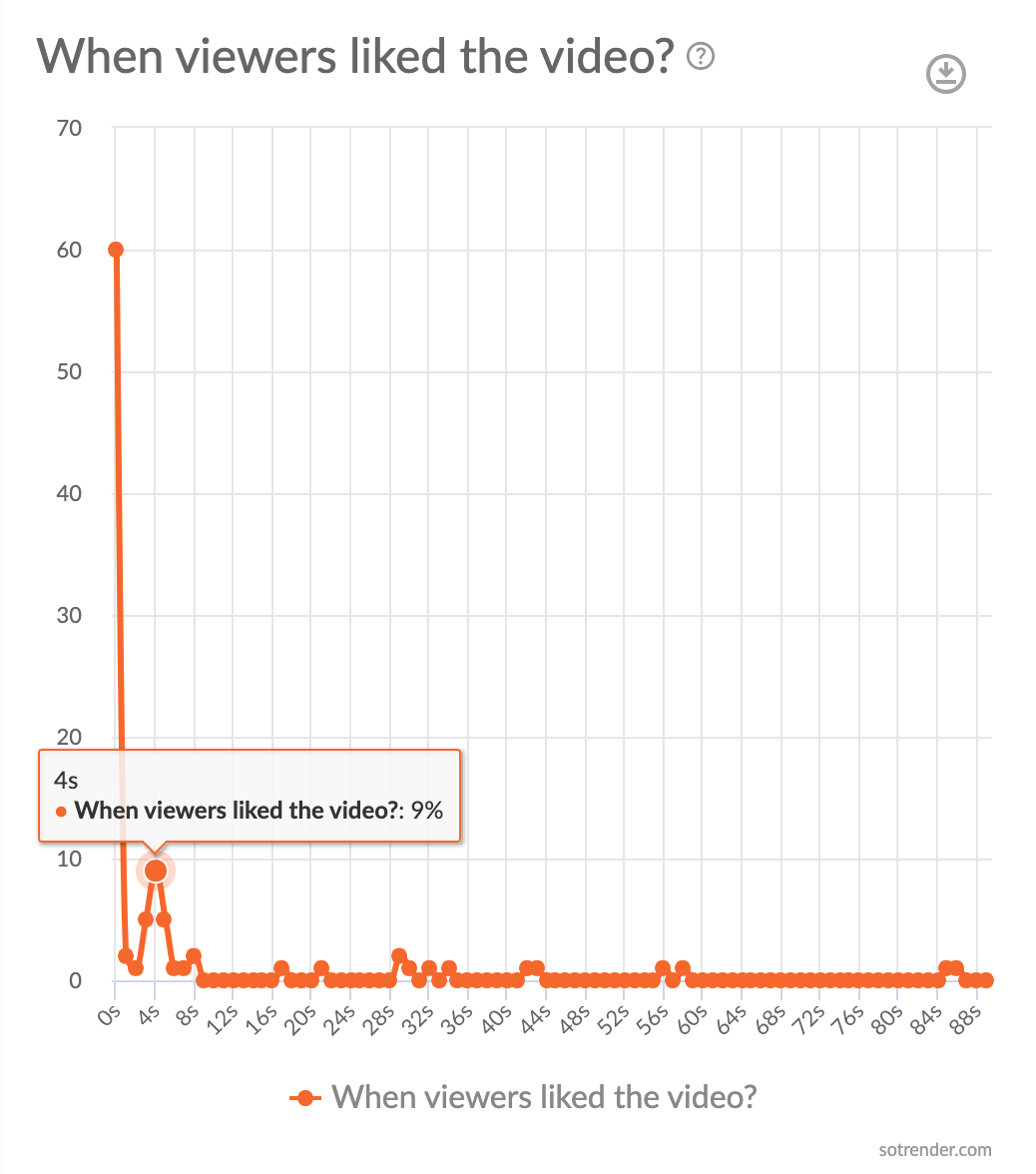Image resolution: width=1036 pixels, height=1174 pixels.
Task: Click the highlighted 4s data point
Action: 156,870
